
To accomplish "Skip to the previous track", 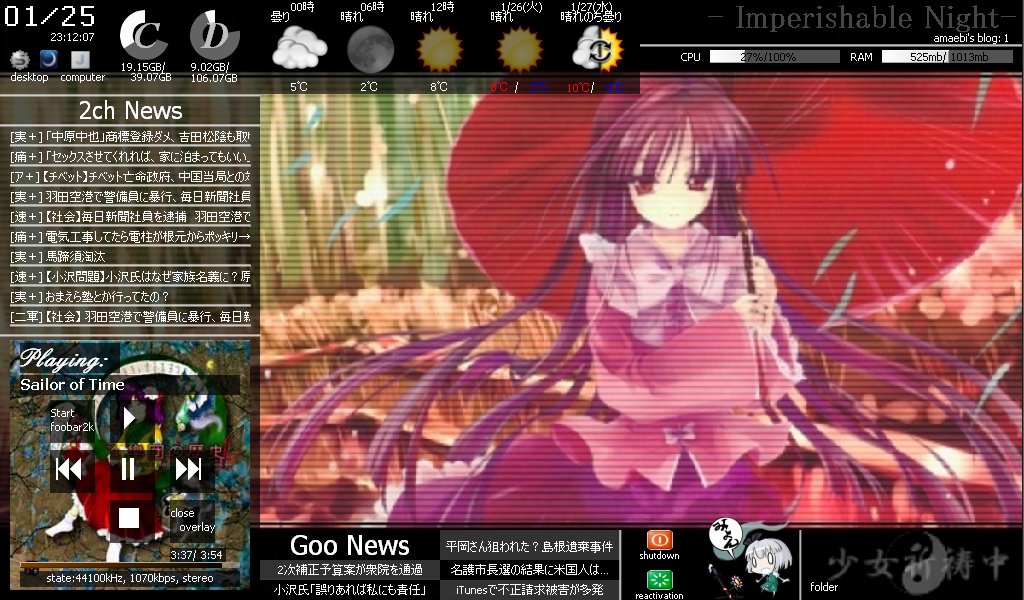I will (x=69, y=469).
